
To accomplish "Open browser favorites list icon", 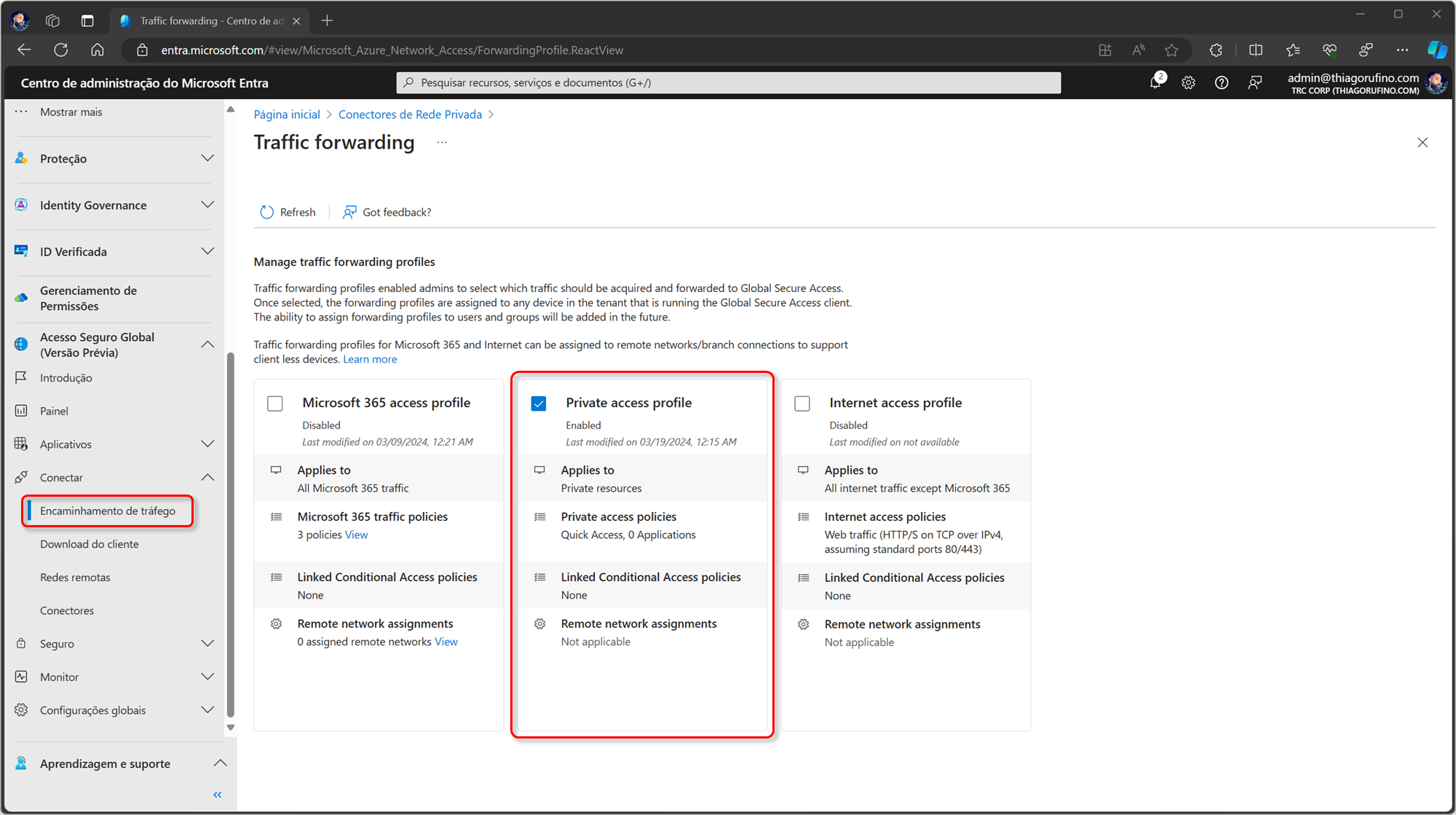I will (x=1293, y=50).
